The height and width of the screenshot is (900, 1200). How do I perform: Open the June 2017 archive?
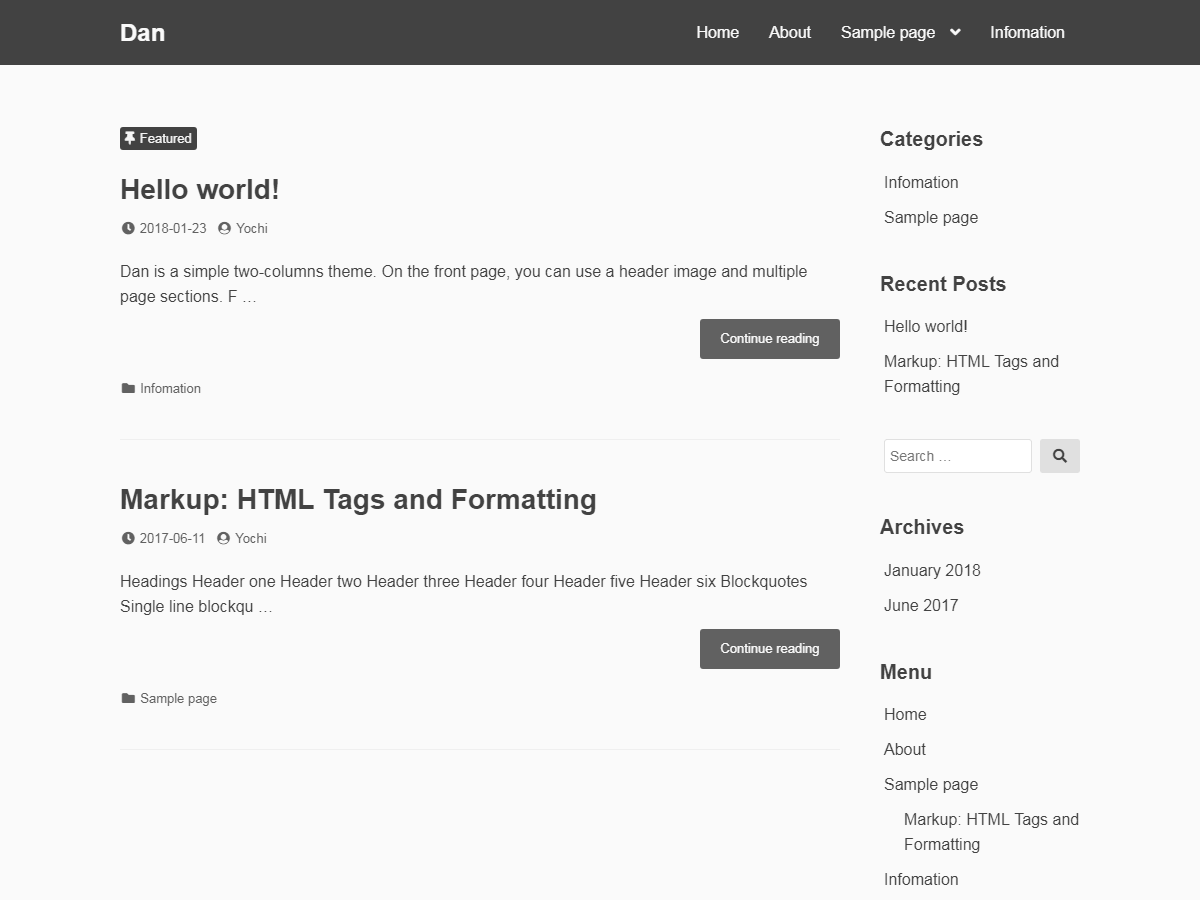pos(920,605)
